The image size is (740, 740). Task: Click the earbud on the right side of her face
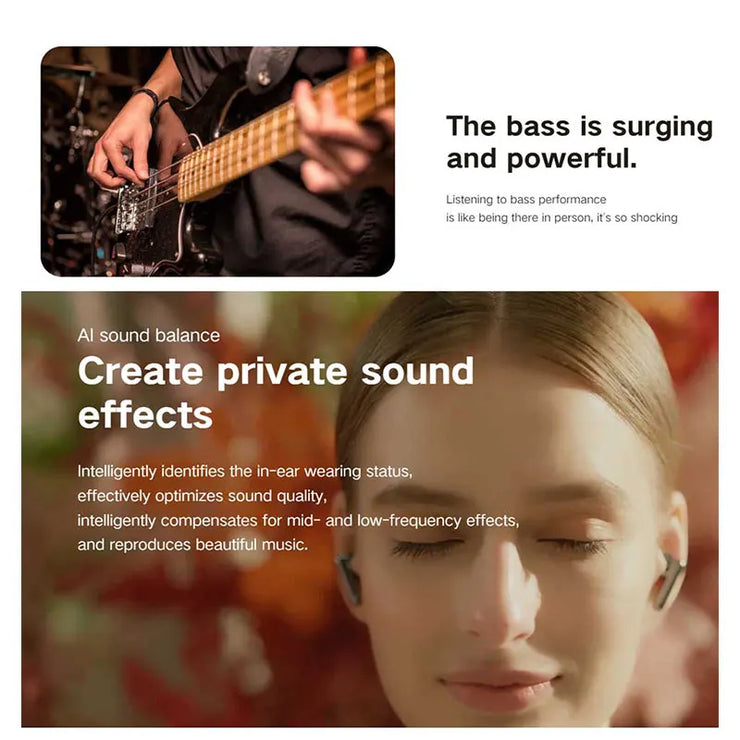tap(669, 580)
